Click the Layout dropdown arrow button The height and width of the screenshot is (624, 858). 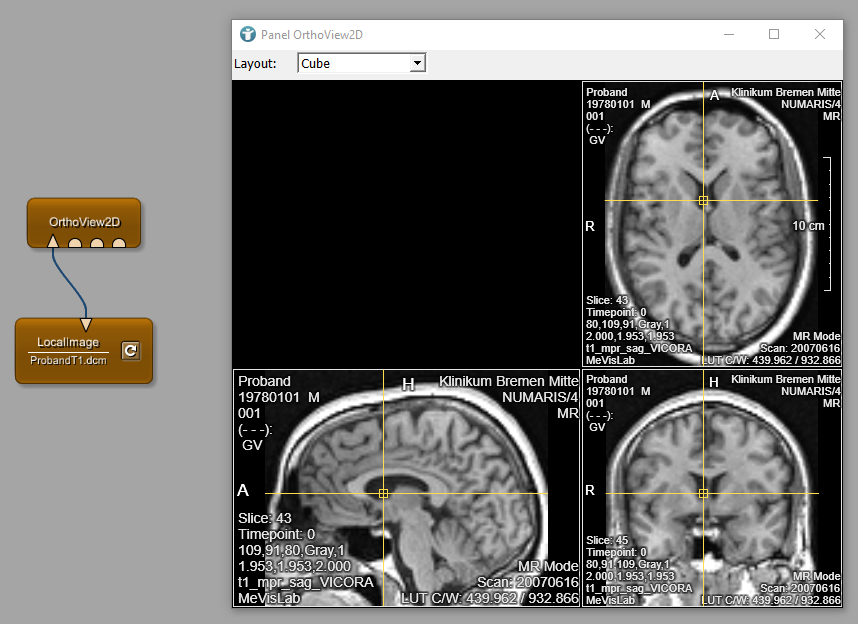418,63
